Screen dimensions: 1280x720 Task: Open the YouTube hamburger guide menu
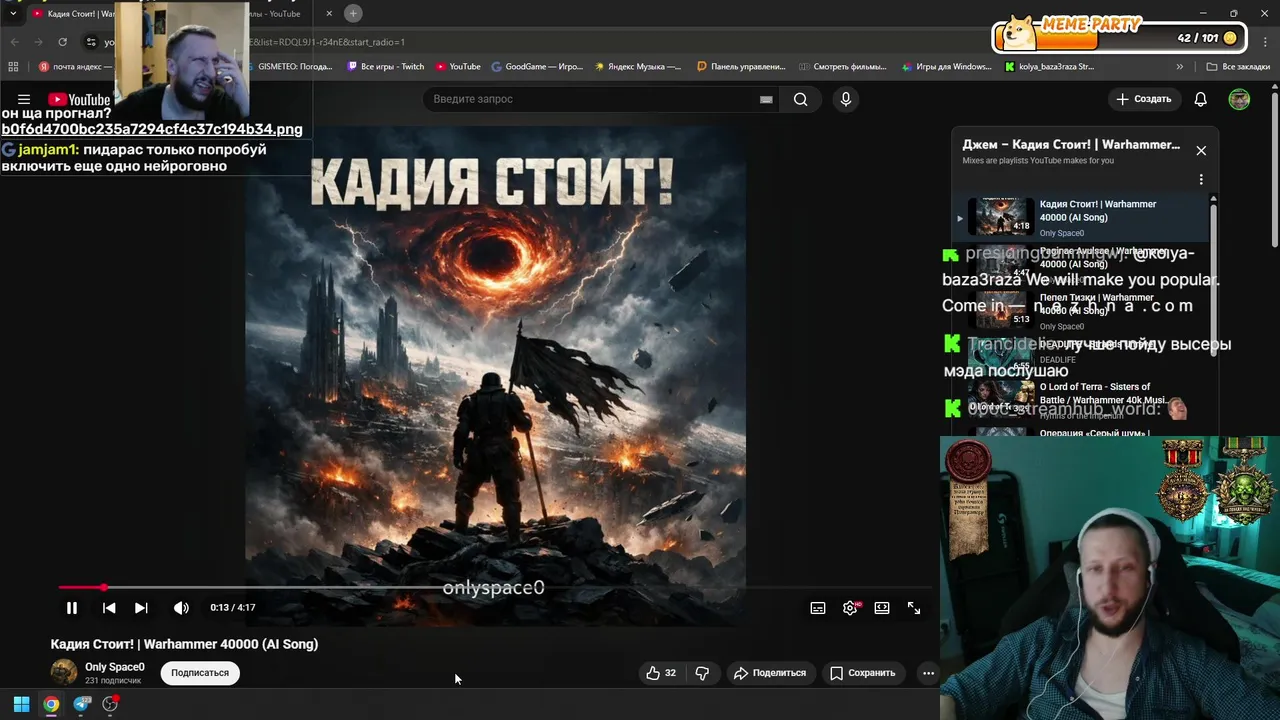coord(24,99)
